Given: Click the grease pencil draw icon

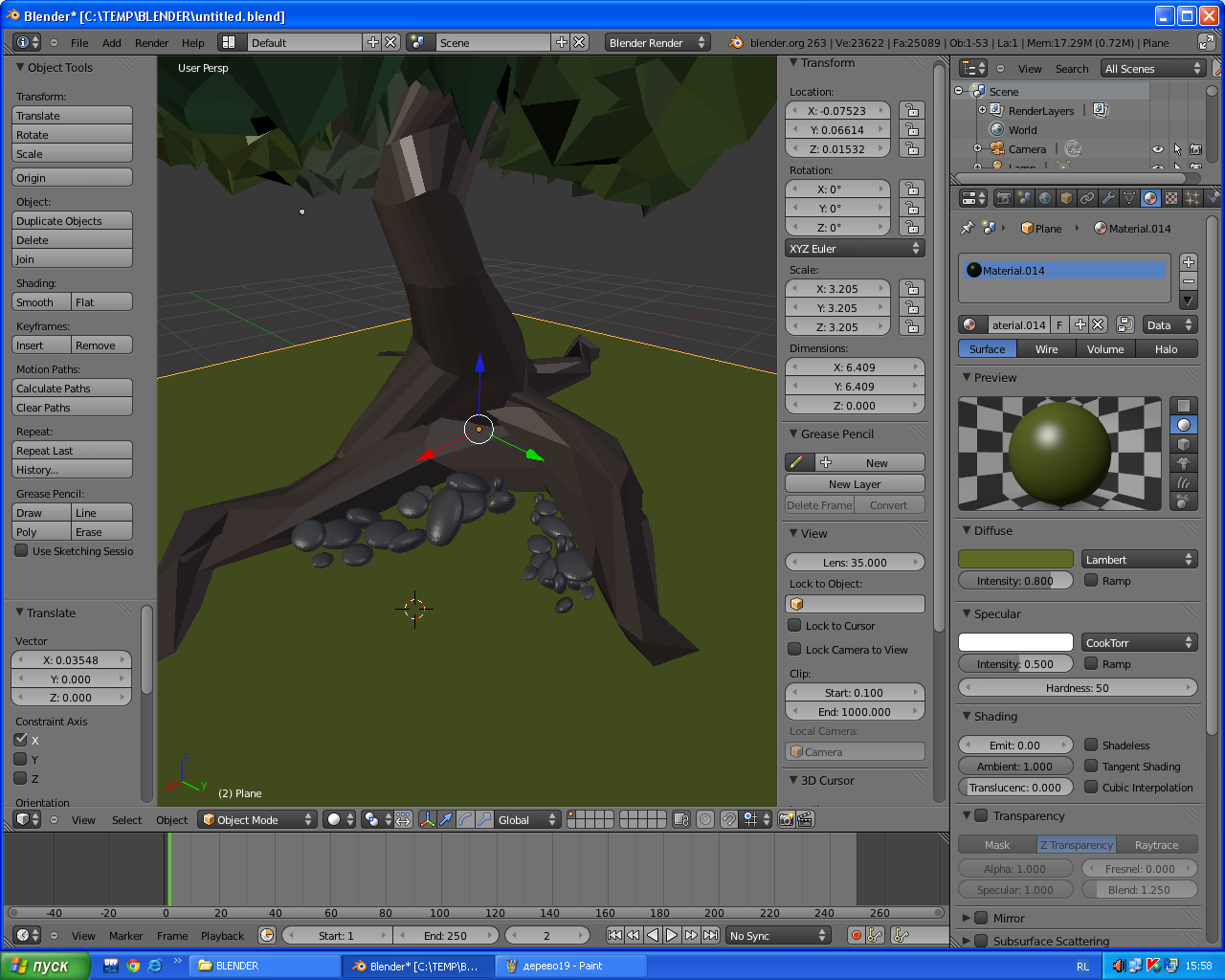Looking at the screenshot, I should click(x=798, y=462).
